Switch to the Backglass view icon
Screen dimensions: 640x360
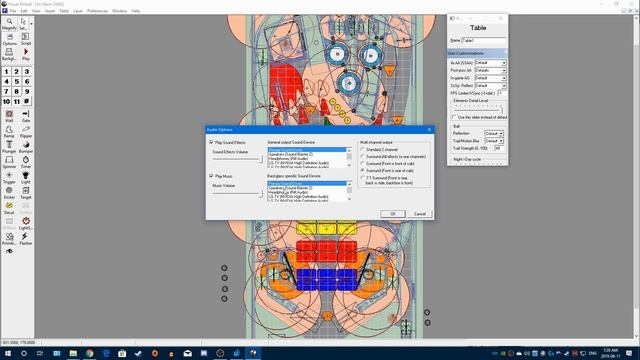(x=9, y=54)
